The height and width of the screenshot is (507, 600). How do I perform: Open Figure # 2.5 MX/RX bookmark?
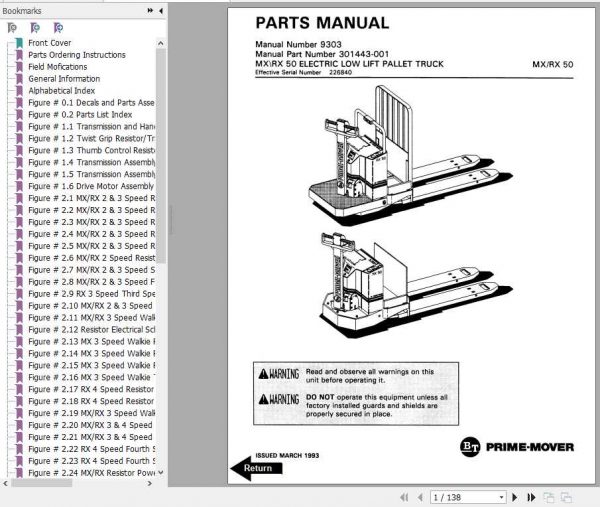coord(91,246)
